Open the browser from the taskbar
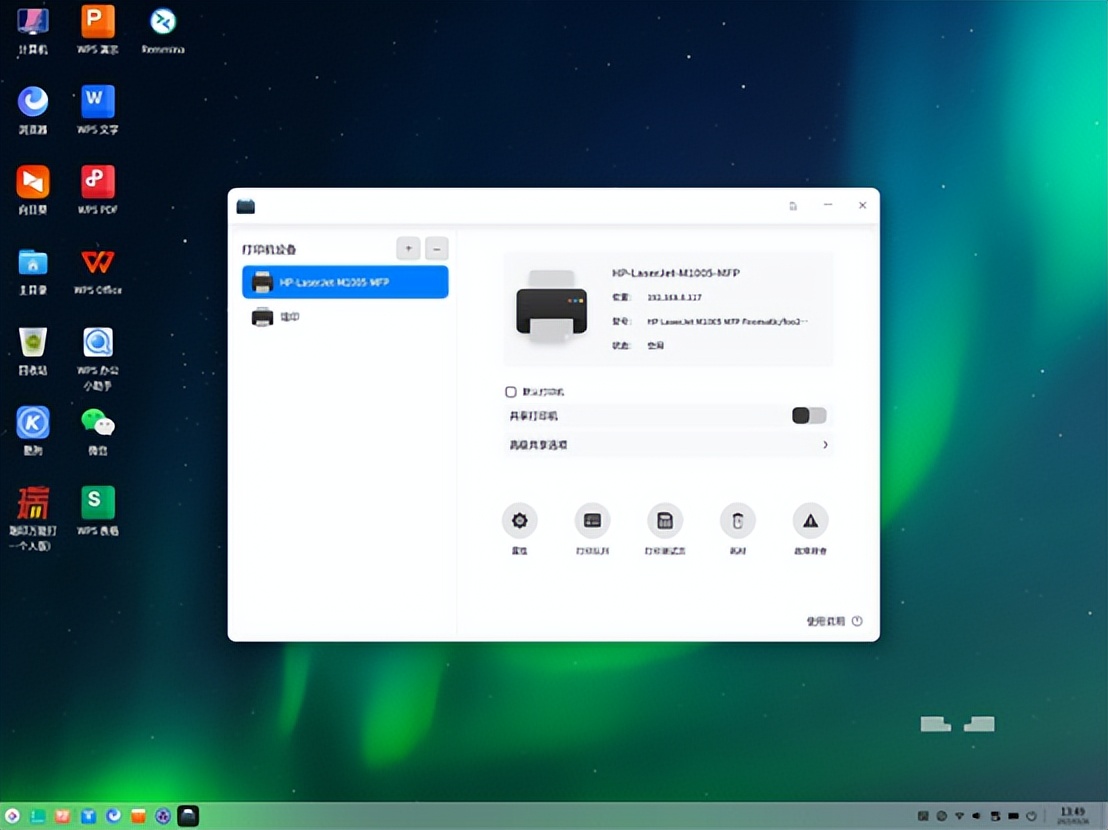 coord(113,816)
